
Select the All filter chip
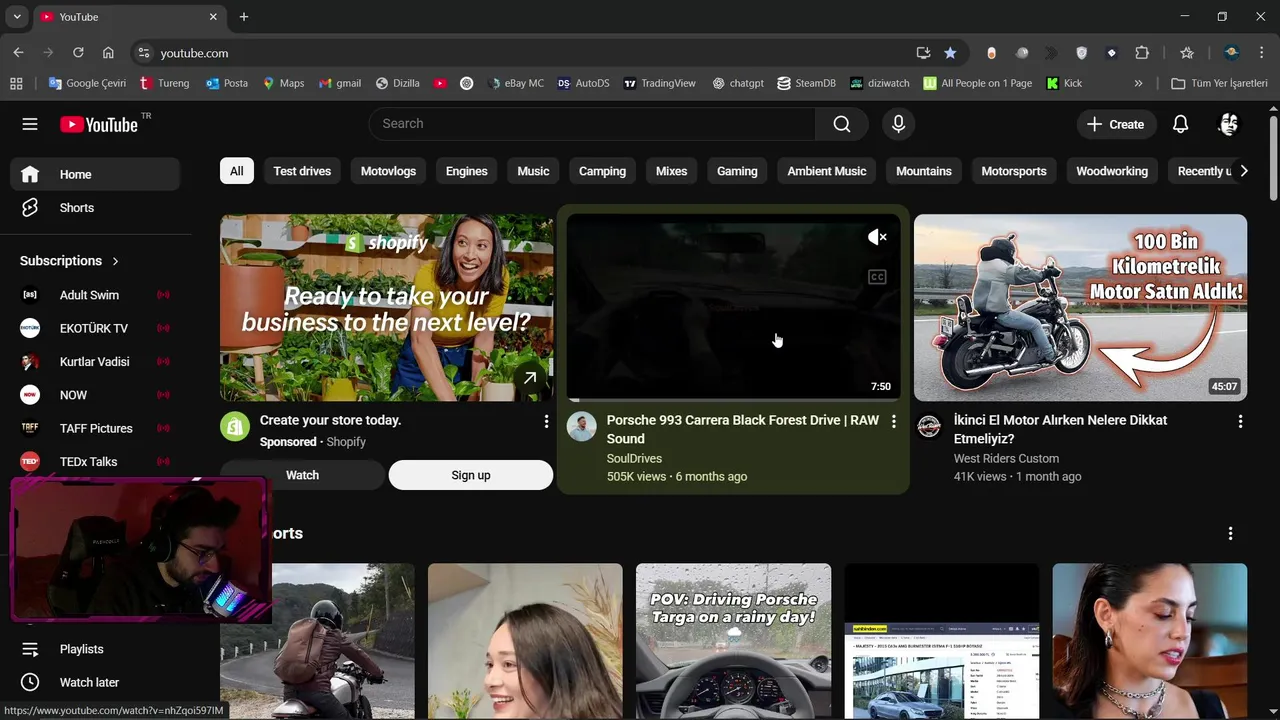(x=236, y=171)
